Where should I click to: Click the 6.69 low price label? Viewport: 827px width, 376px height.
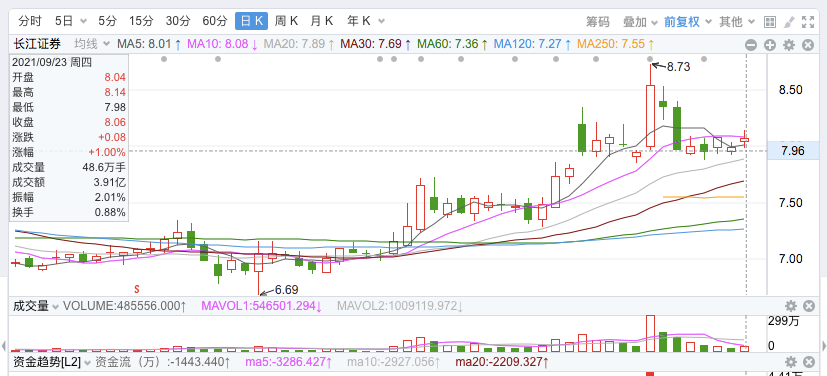(x=286, y=289)
